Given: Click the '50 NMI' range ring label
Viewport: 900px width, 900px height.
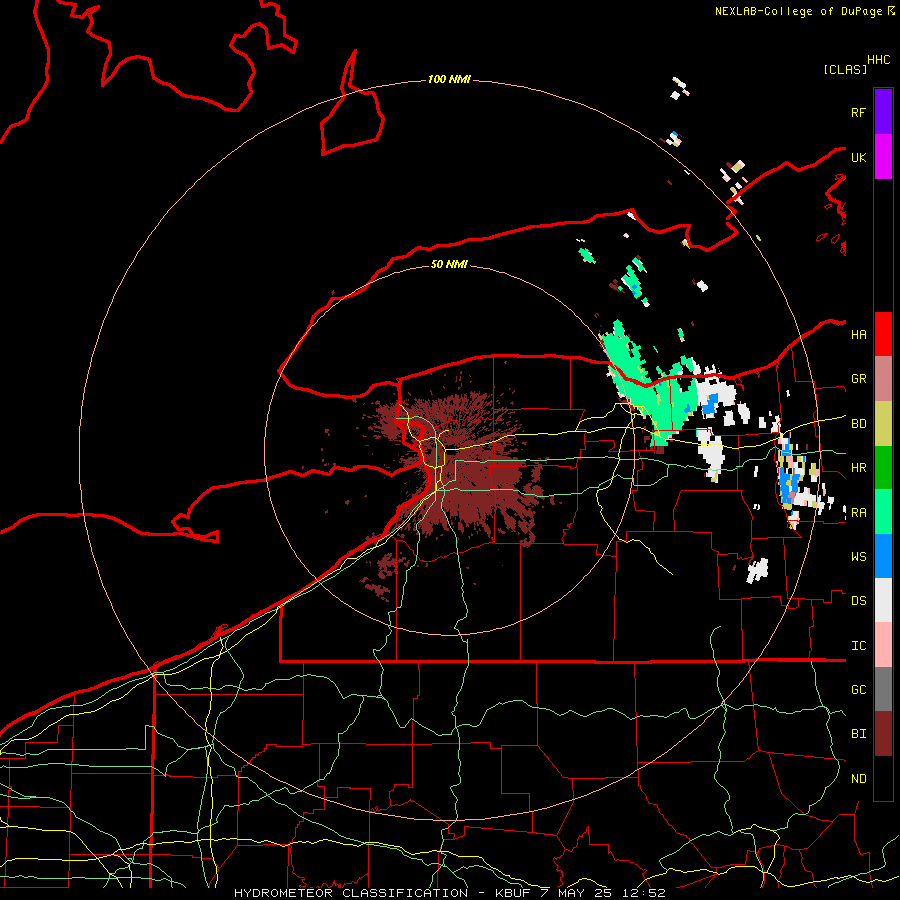Looking at the screenshot, I should coord(449,264).
